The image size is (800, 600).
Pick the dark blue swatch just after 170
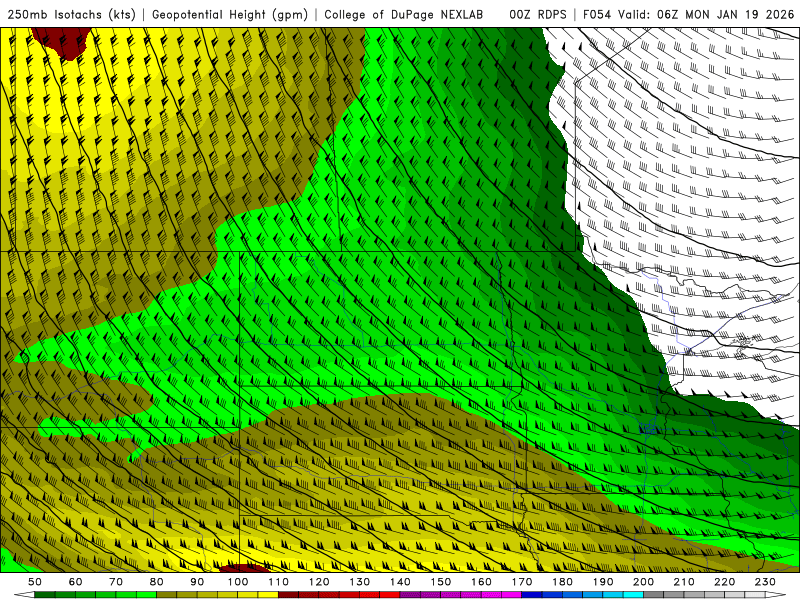click(532, 595)
